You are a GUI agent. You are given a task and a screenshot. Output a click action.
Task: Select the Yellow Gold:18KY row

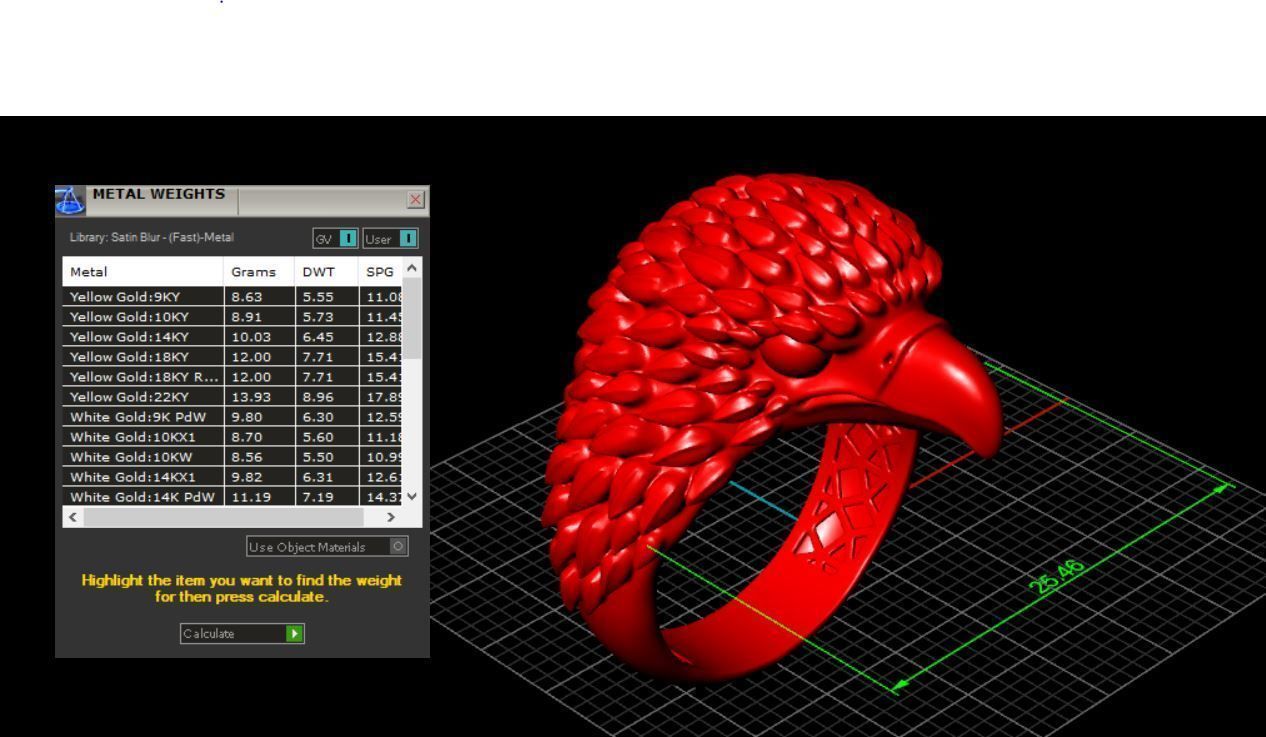(232, 357)
